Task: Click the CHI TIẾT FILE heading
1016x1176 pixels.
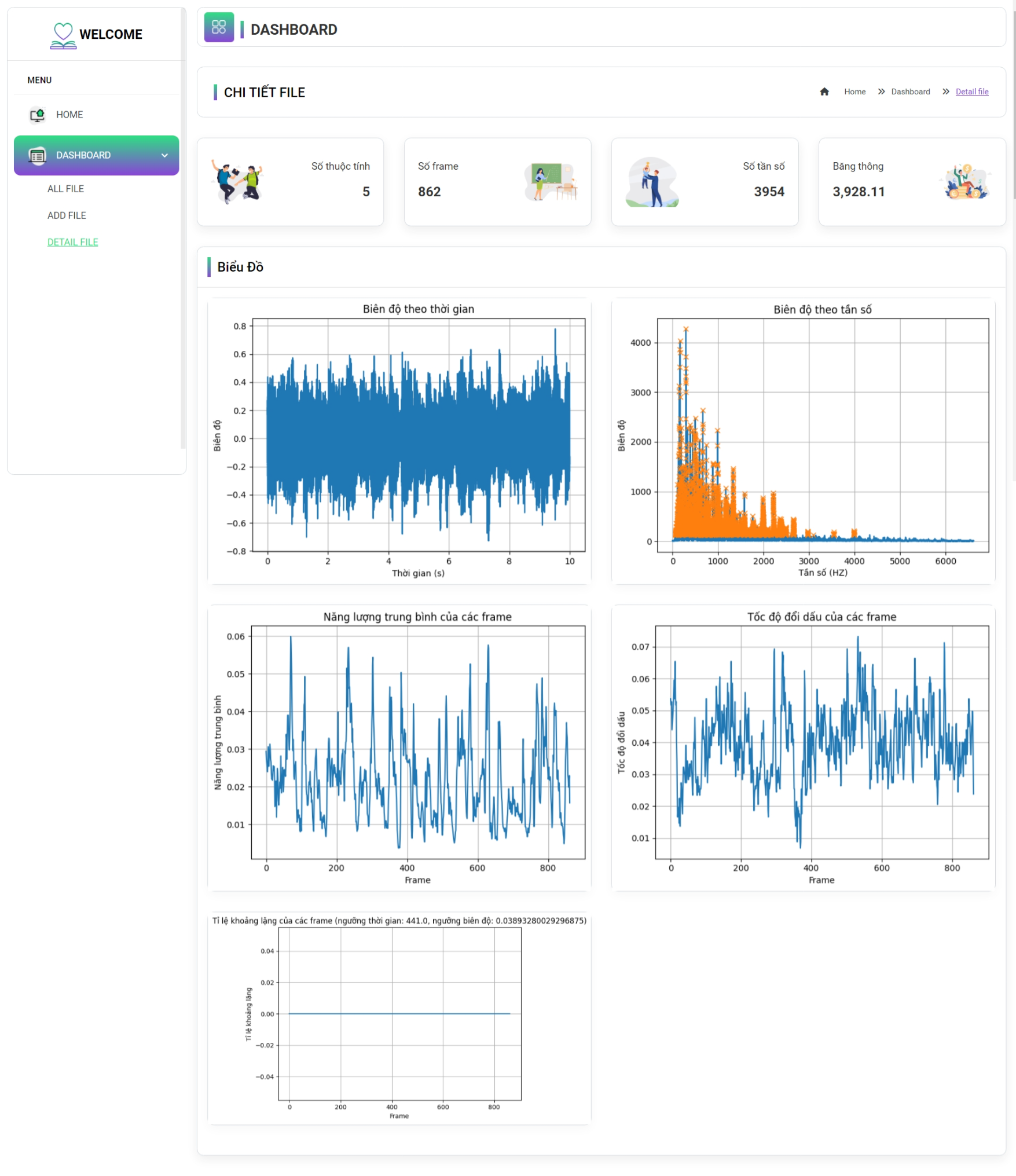Action: pyautogui.click(x=264, y=93)
